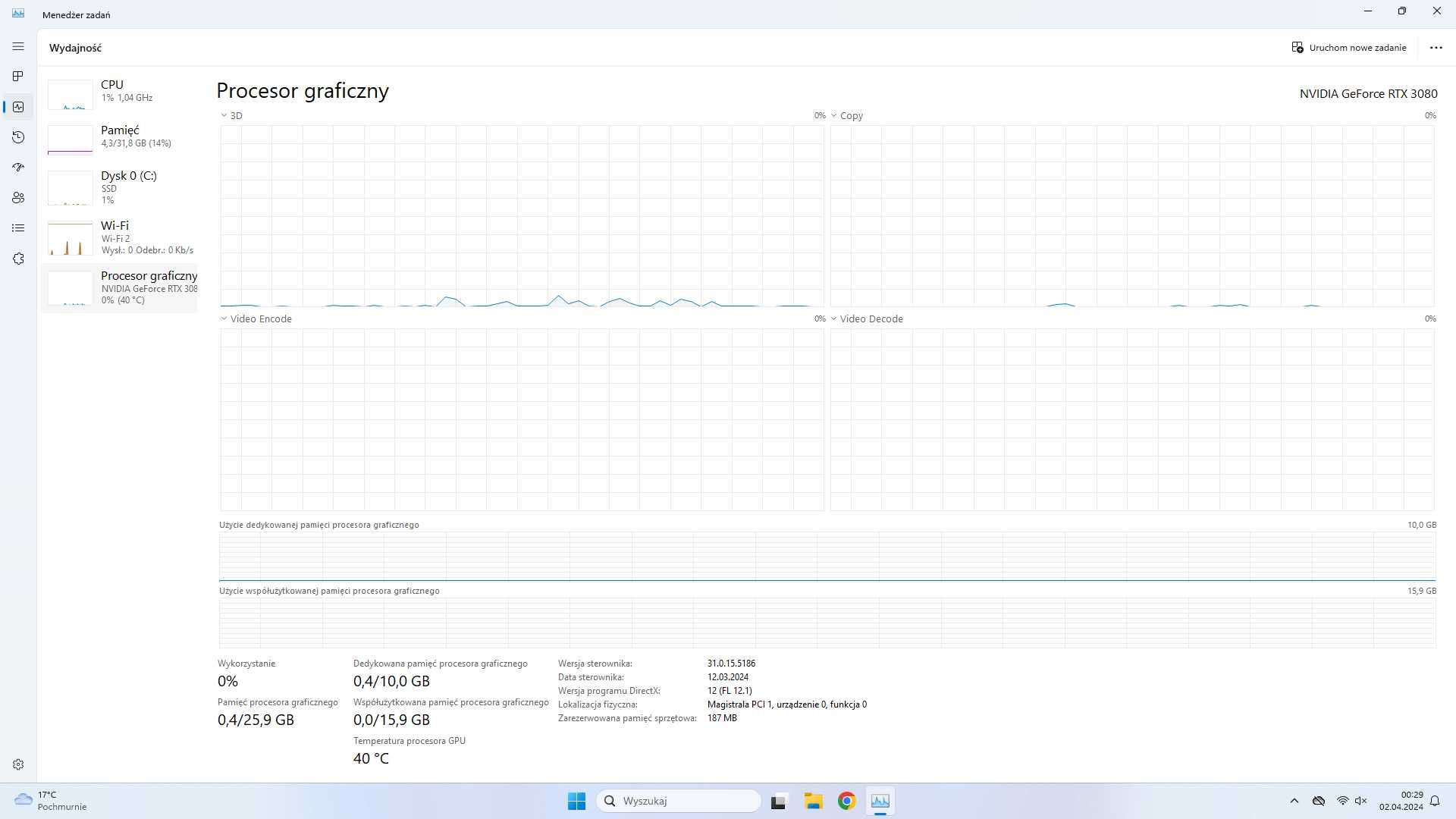Image resolution: width=1456 pixels, height=819 pixels.
Task: Click the shared GPU memory usage graph
Action: tap(827, 623)
